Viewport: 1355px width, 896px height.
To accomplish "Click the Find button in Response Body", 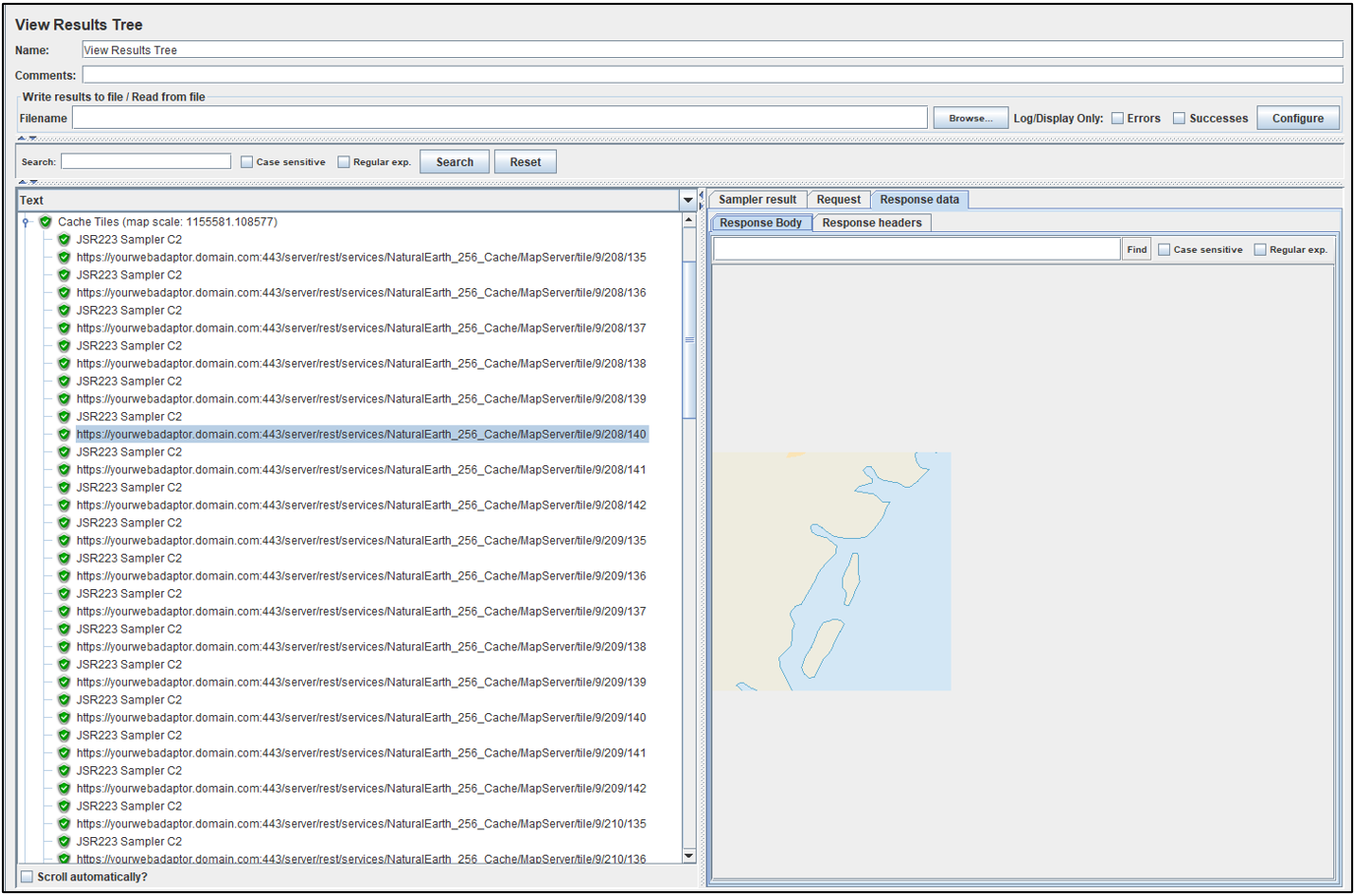I will coord(1137,250).
